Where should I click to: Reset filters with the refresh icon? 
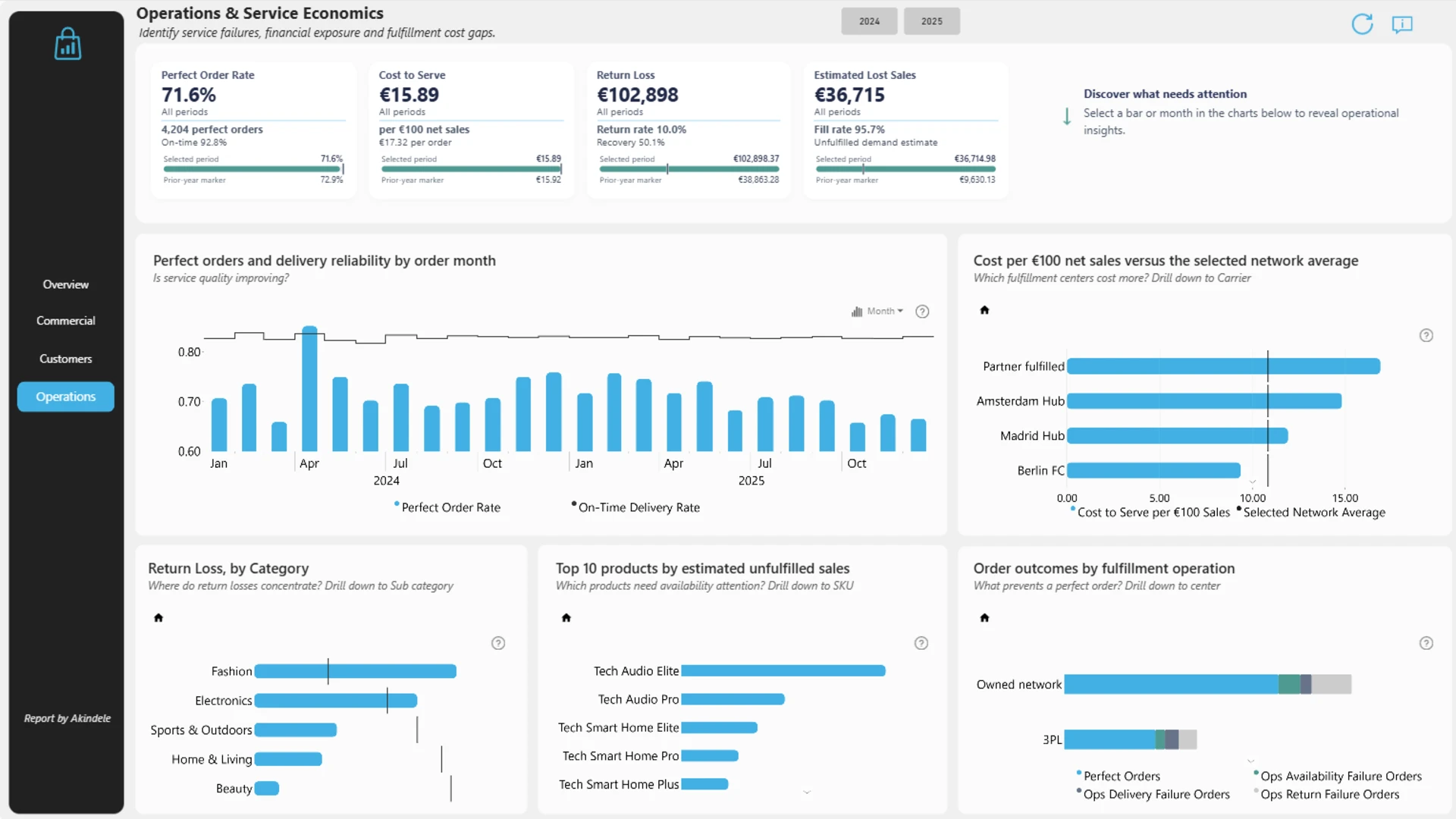pos(1362,24)
